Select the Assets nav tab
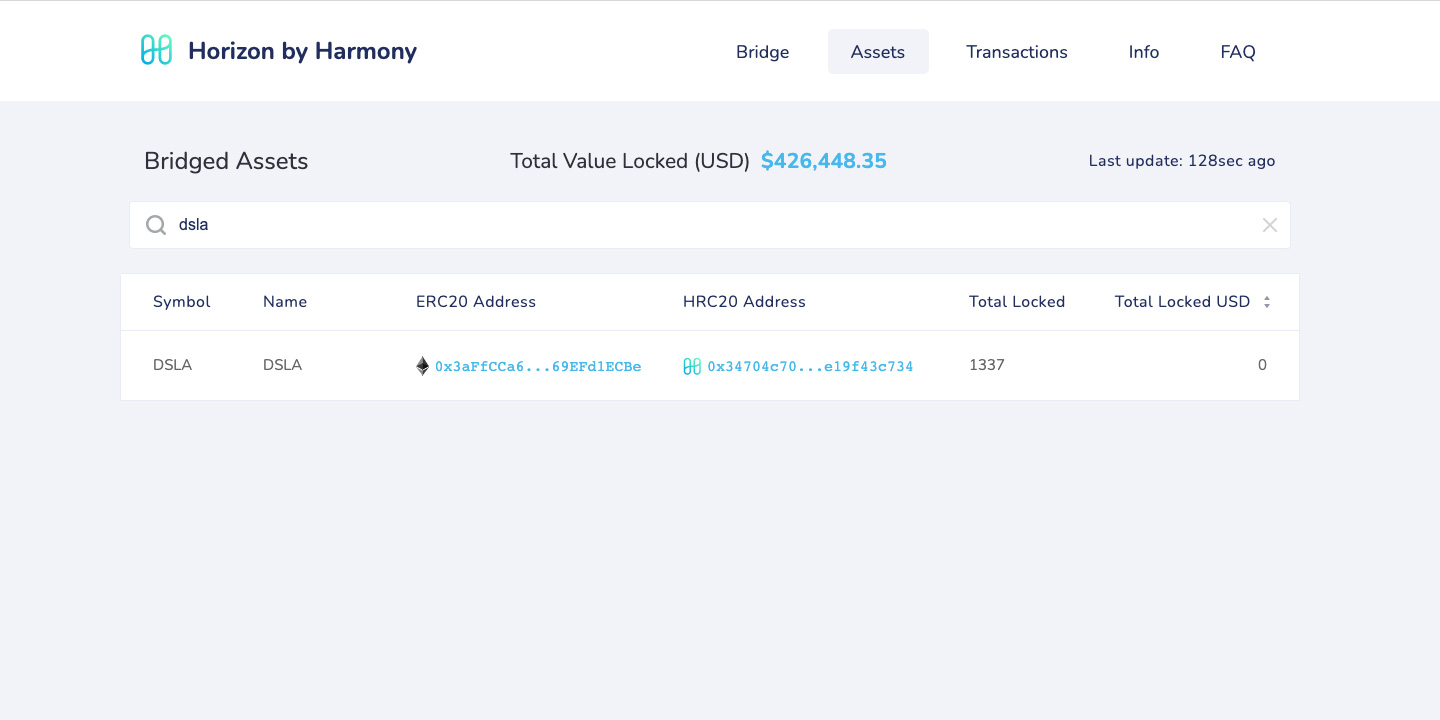 [x=878, y=52]
